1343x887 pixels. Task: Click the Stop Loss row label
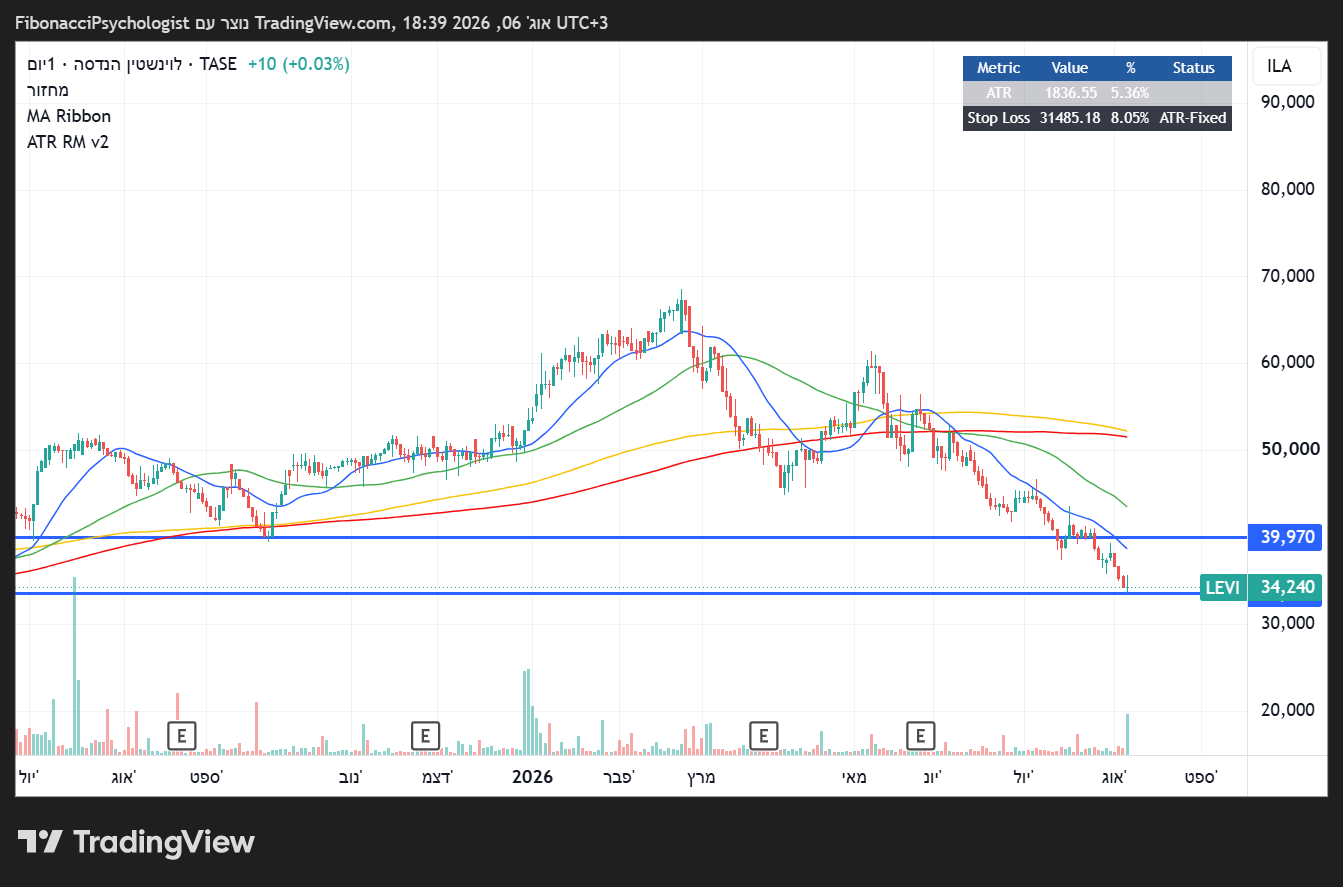coord(998,118)
